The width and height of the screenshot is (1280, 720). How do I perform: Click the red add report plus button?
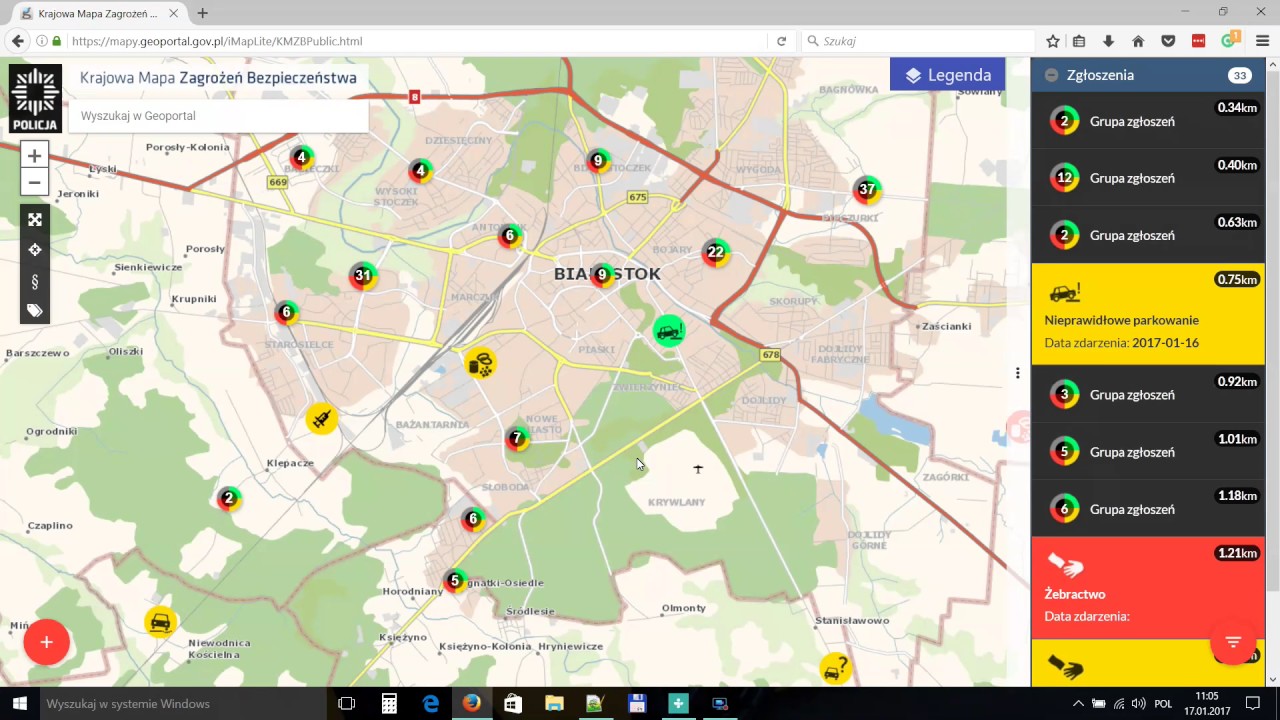pyautogui.click(x=46, y=642)
